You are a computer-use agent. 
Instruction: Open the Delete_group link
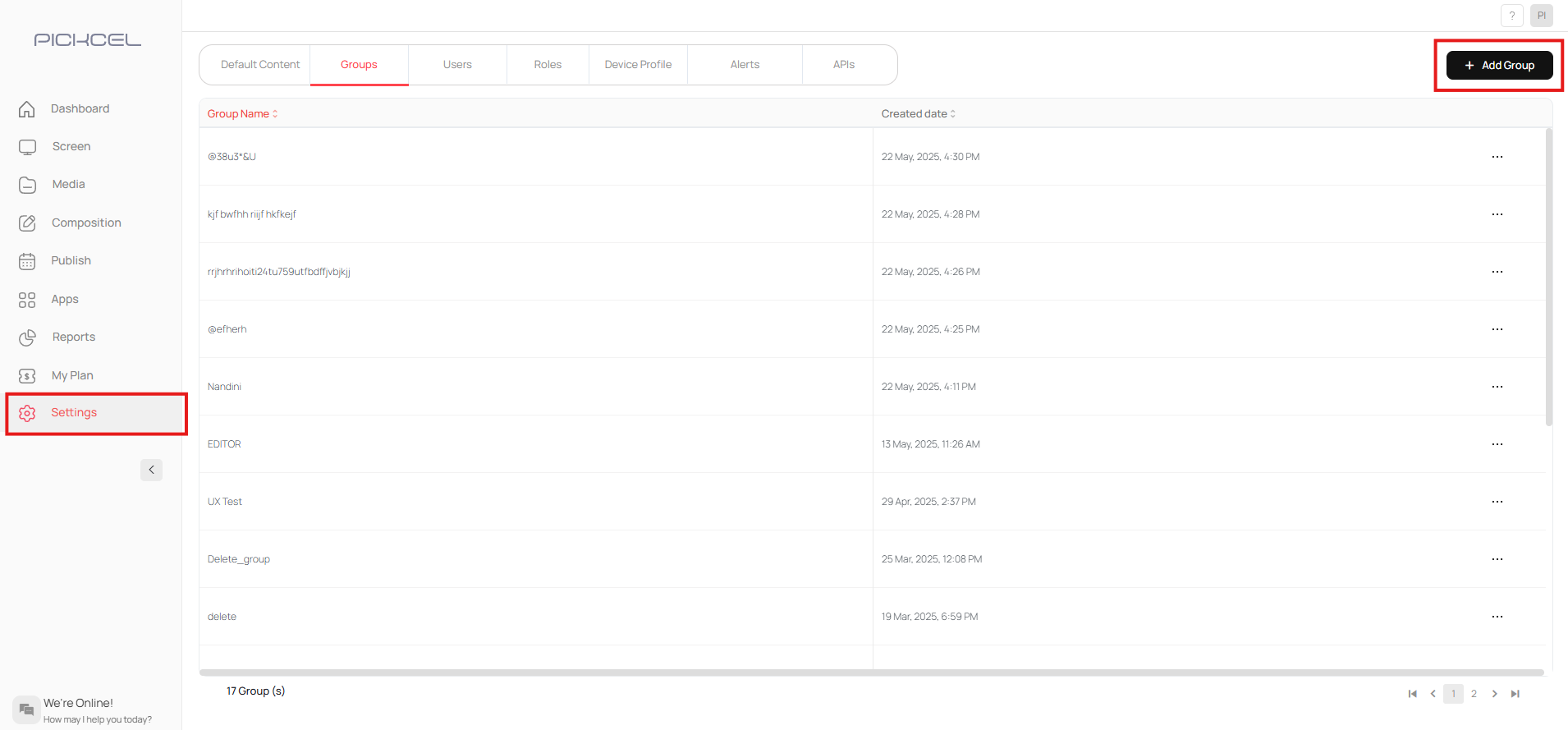pos(238,559)
